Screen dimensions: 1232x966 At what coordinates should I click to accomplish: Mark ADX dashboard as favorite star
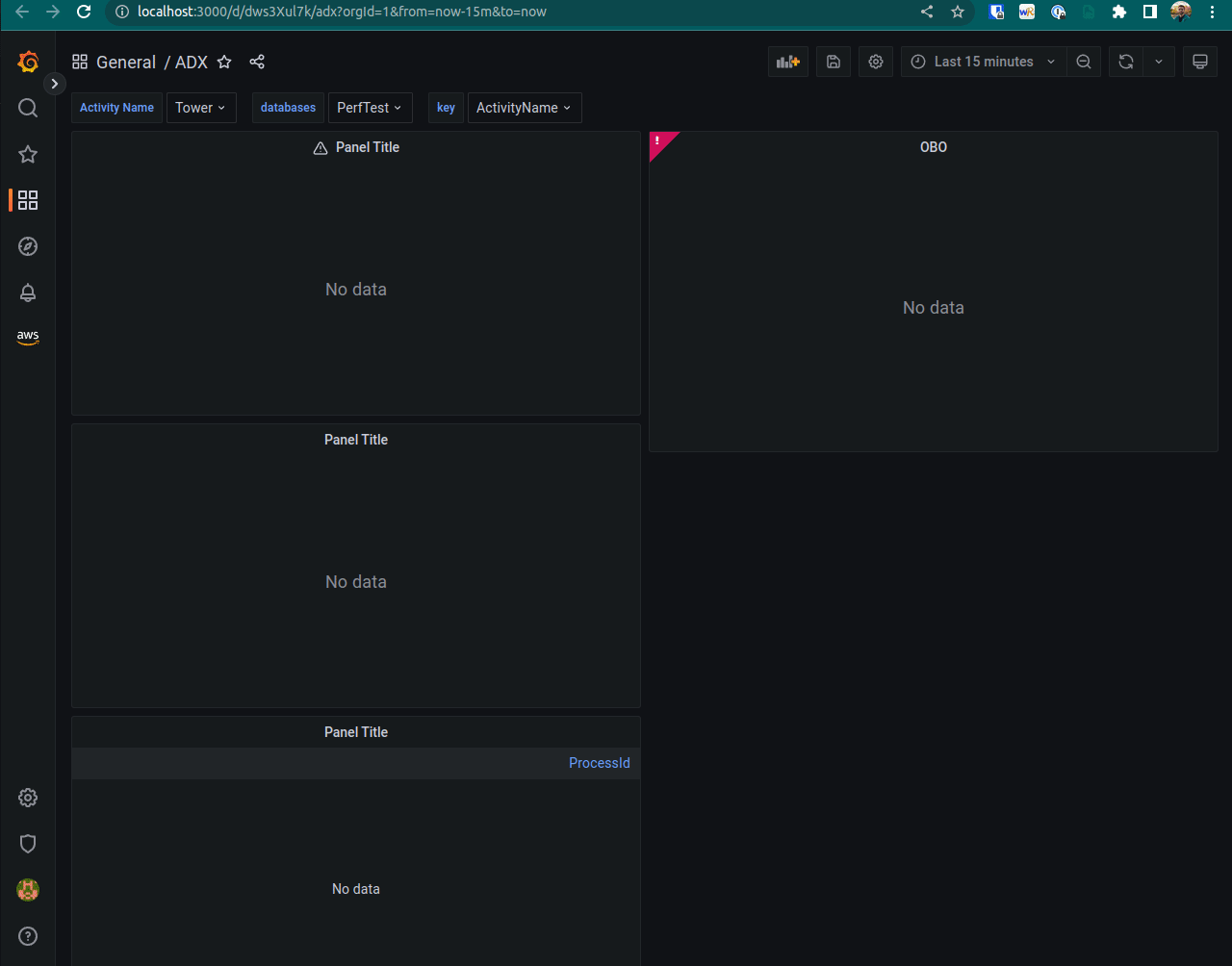(224, 62)
